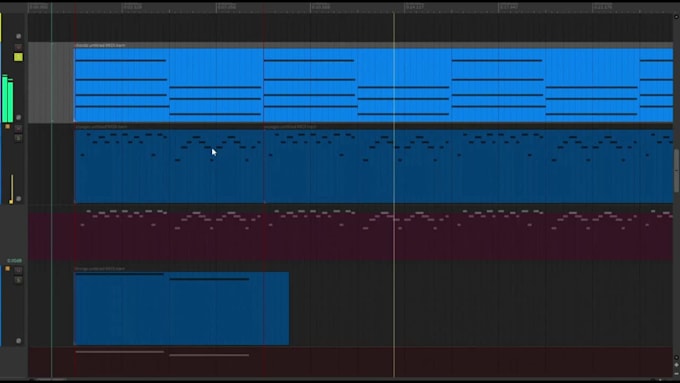The width and height of the screenshot is (680, 383).
Task: Click the green level meter of the light-blue track
Action: coord(7,98)
